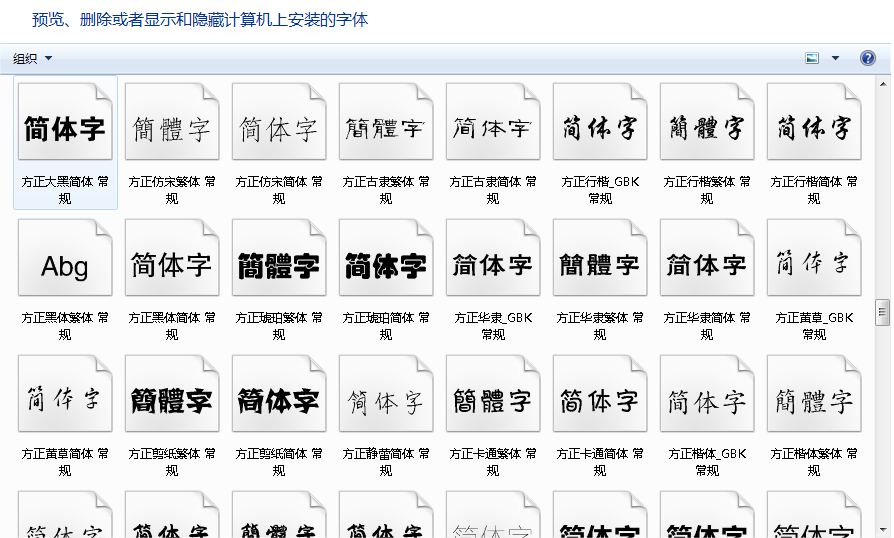The width and height of the screenshot is (894, 538).
Task: Select the 方正卡通简体 font icon
Action: [600, 394]
